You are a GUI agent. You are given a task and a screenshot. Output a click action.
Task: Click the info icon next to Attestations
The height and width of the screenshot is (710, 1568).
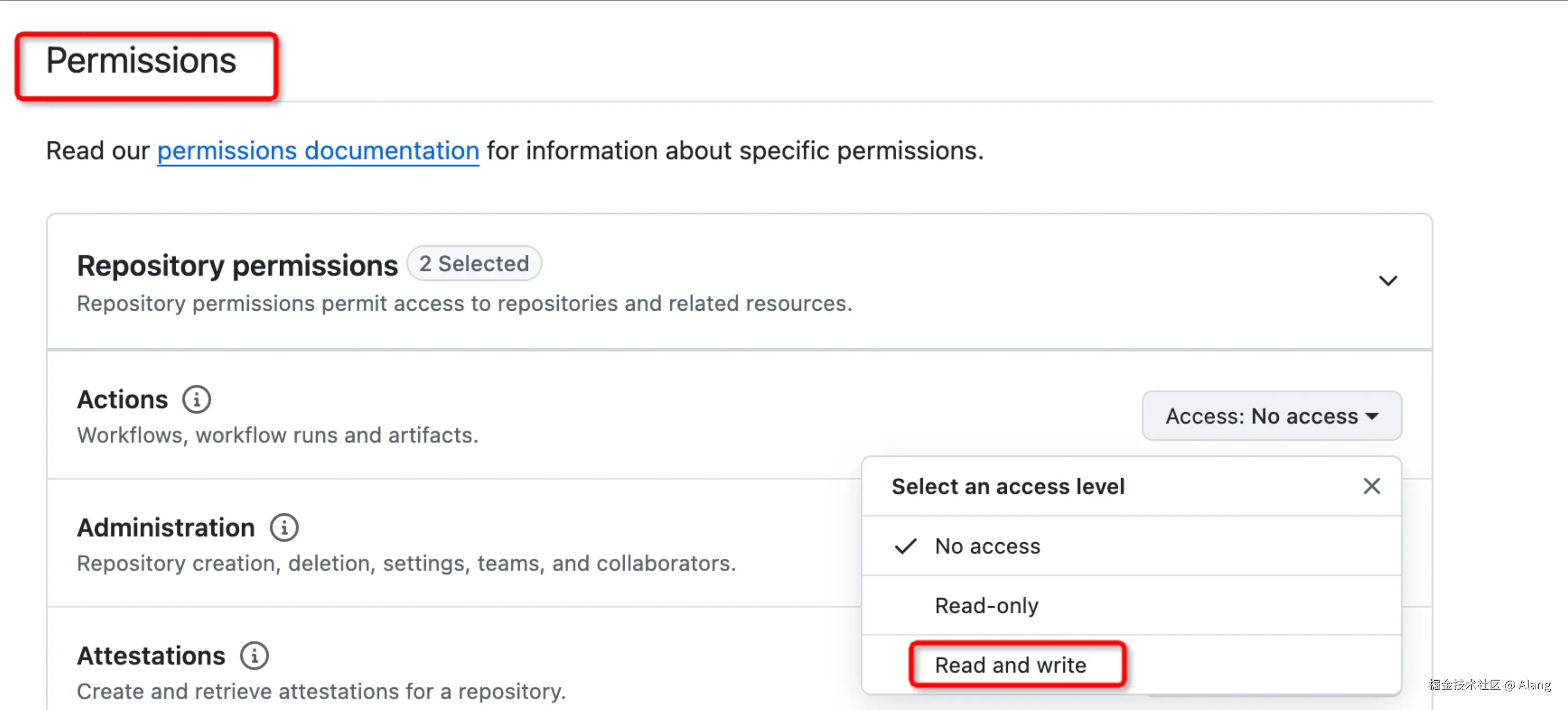[255, 656]
